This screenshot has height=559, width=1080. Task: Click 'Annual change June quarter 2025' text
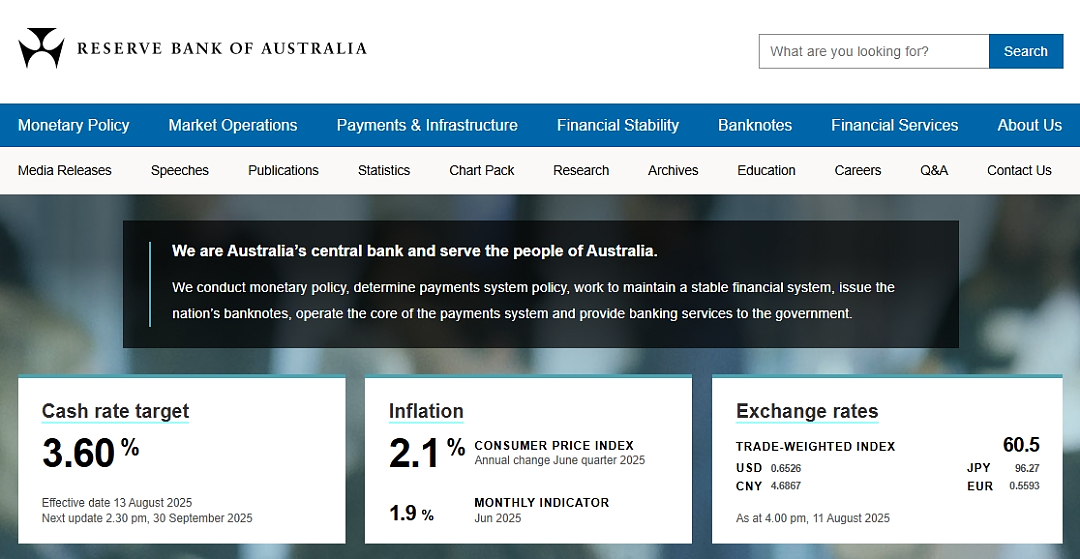pos(560,460)
